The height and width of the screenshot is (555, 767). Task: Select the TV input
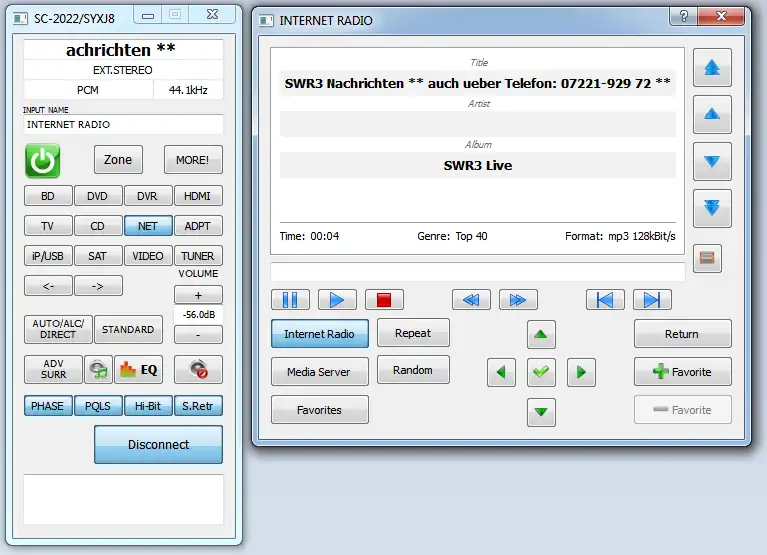48,226
